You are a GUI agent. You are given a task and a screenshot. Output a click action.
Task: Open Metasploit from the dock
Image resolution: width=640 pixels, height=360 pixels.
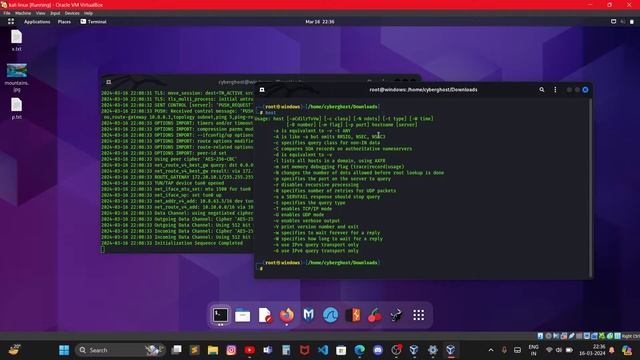click(309, 315)
